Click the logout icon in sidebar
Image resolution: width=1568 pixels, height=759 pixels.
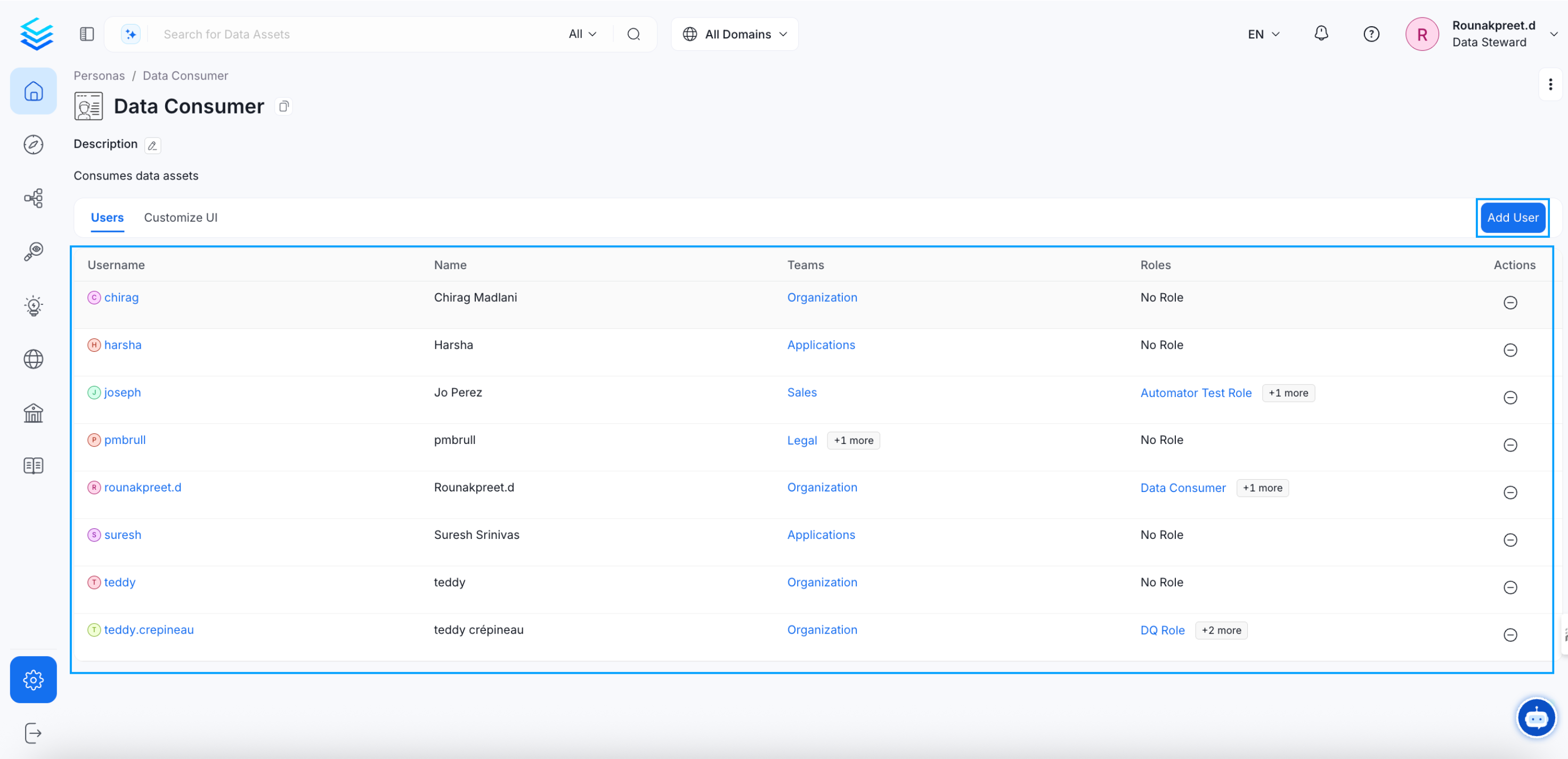(34, 733)
